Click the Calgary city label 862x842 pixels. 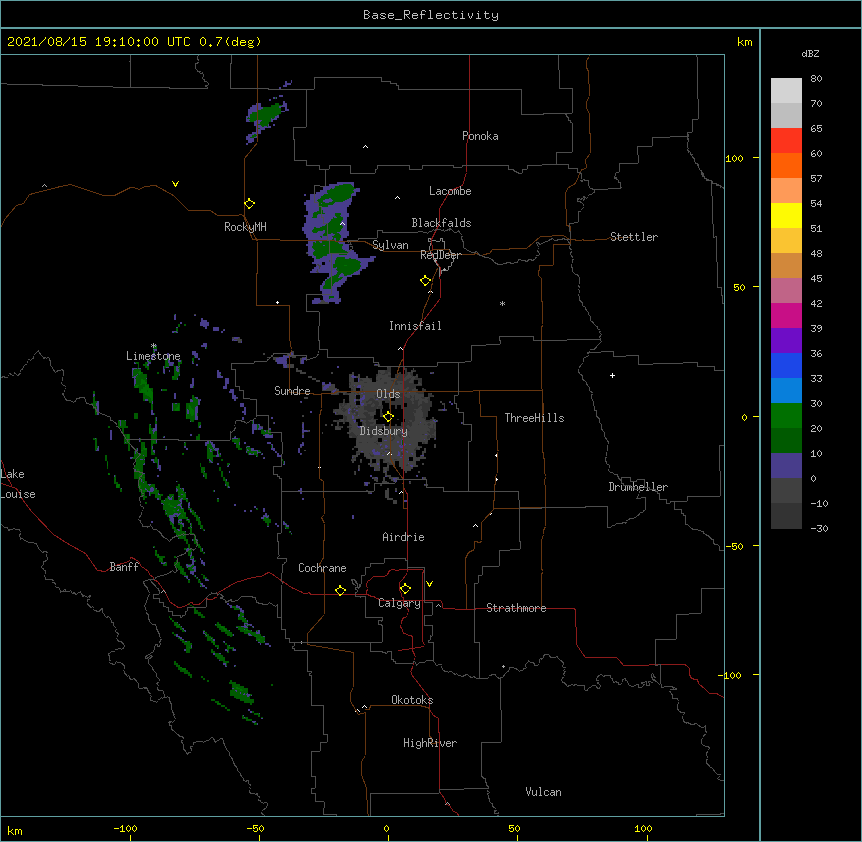click(399, 603)
